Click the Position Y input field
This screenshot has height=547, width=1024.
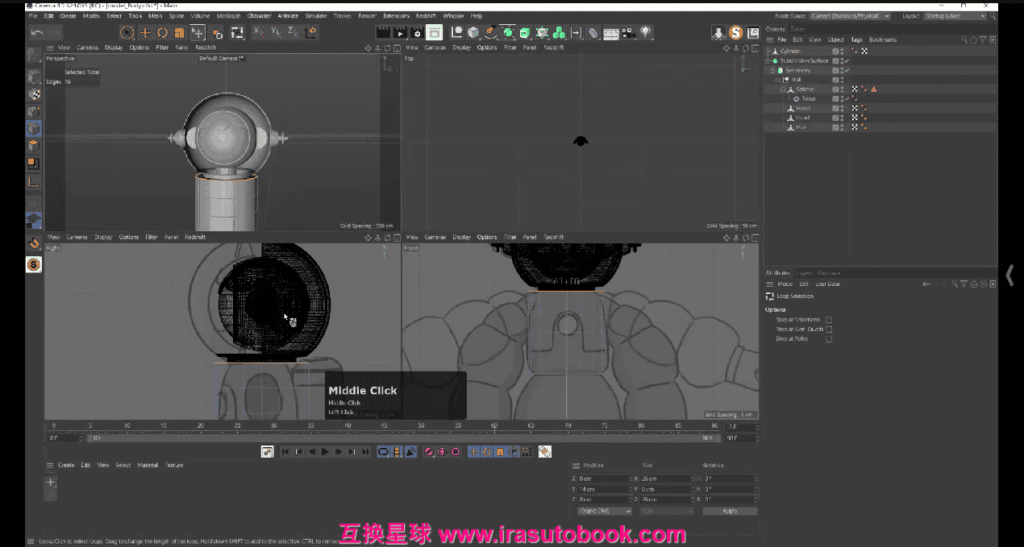tap(603, 489)
